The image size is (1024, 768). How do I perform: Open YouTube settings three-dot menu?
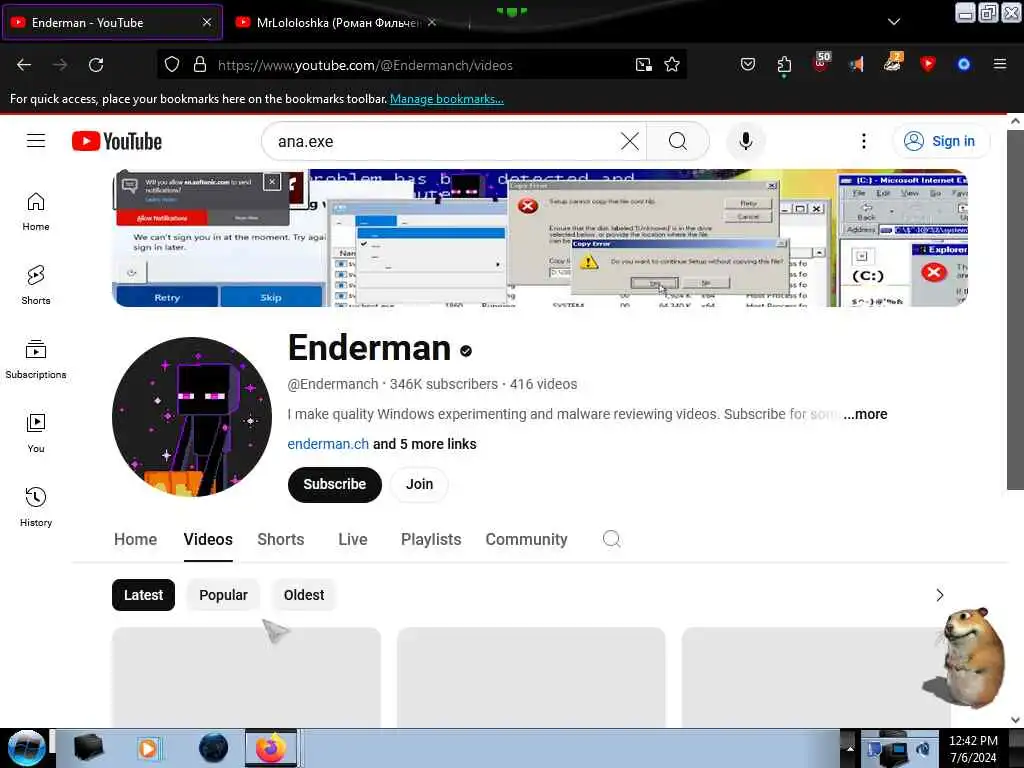(x=863, y=141)
